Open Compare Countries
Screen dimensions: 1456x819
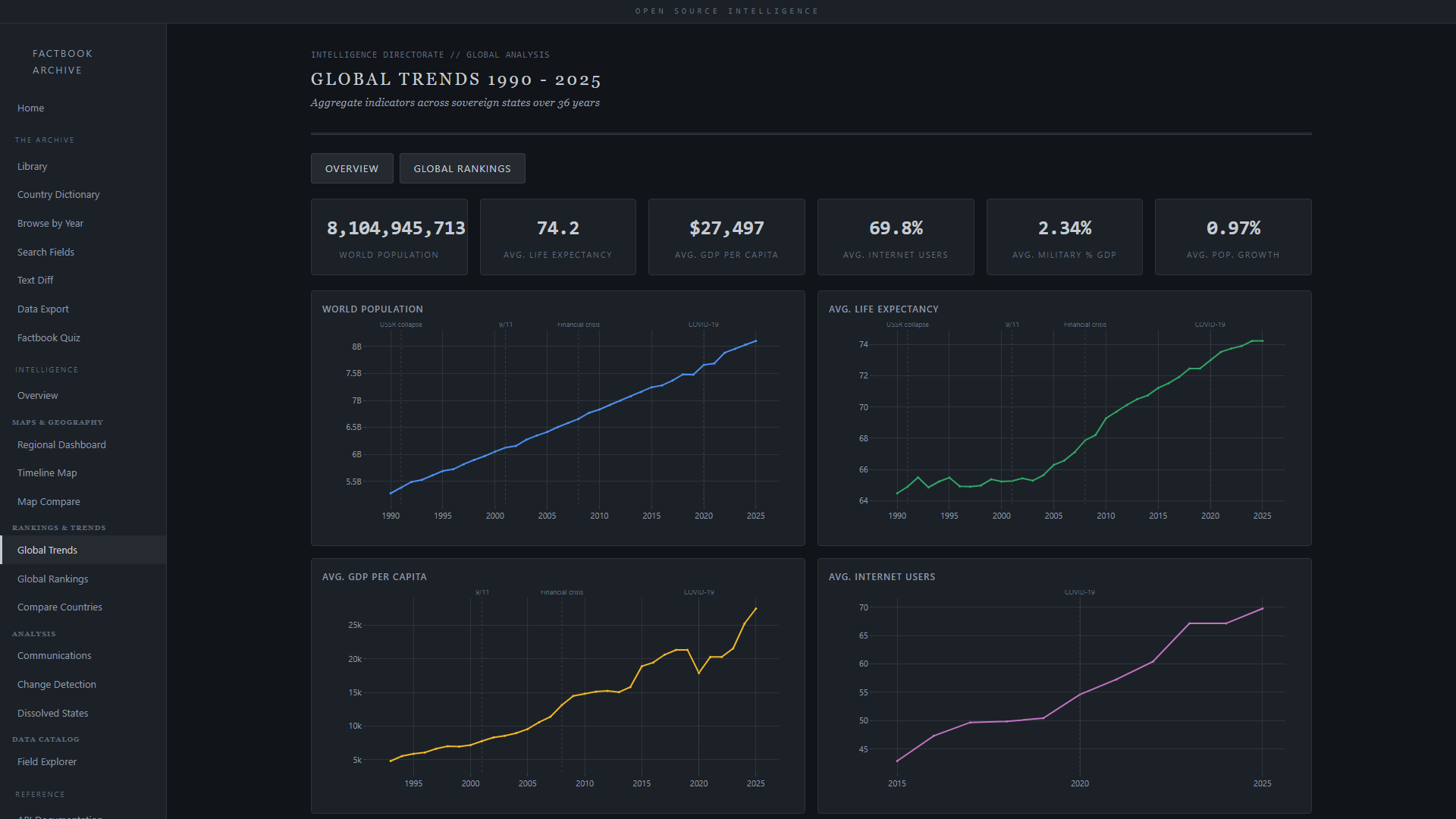pos(59,607)
